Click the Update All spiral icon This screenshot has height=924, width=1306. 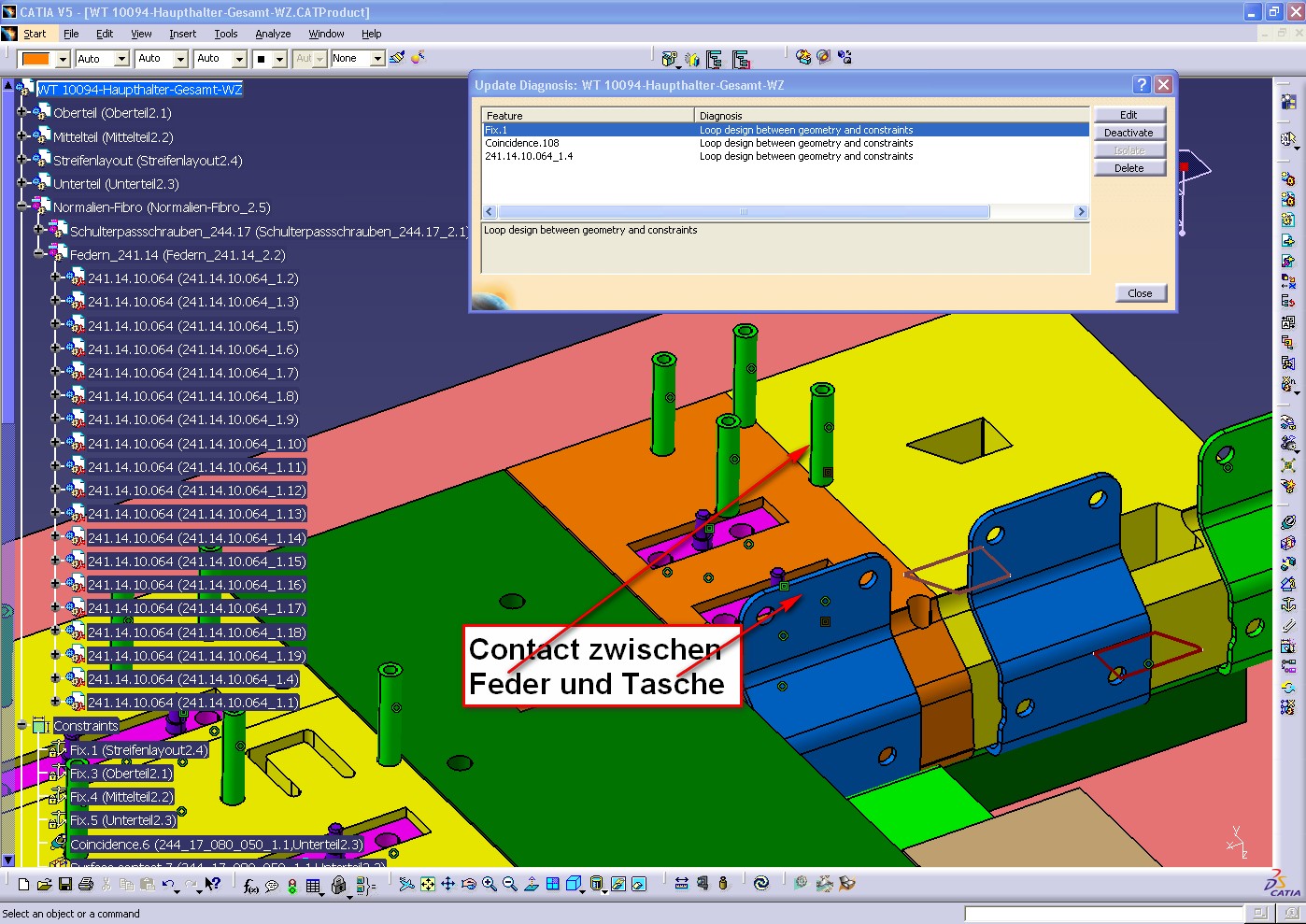coord(761,884)
